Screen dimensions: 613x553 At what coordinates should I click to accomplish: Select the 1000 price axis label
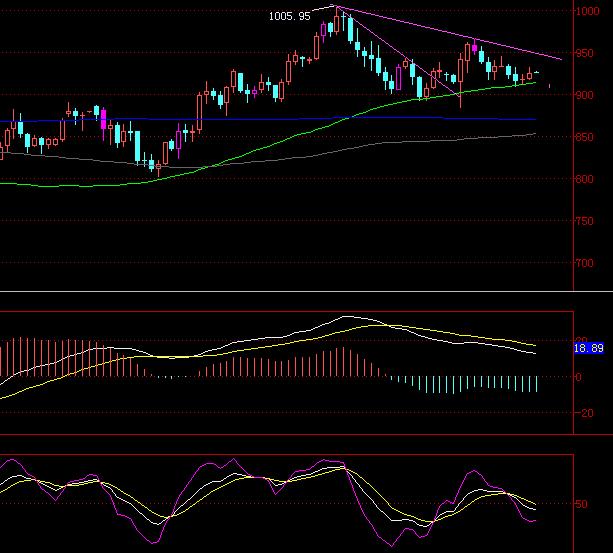(588, 11)
